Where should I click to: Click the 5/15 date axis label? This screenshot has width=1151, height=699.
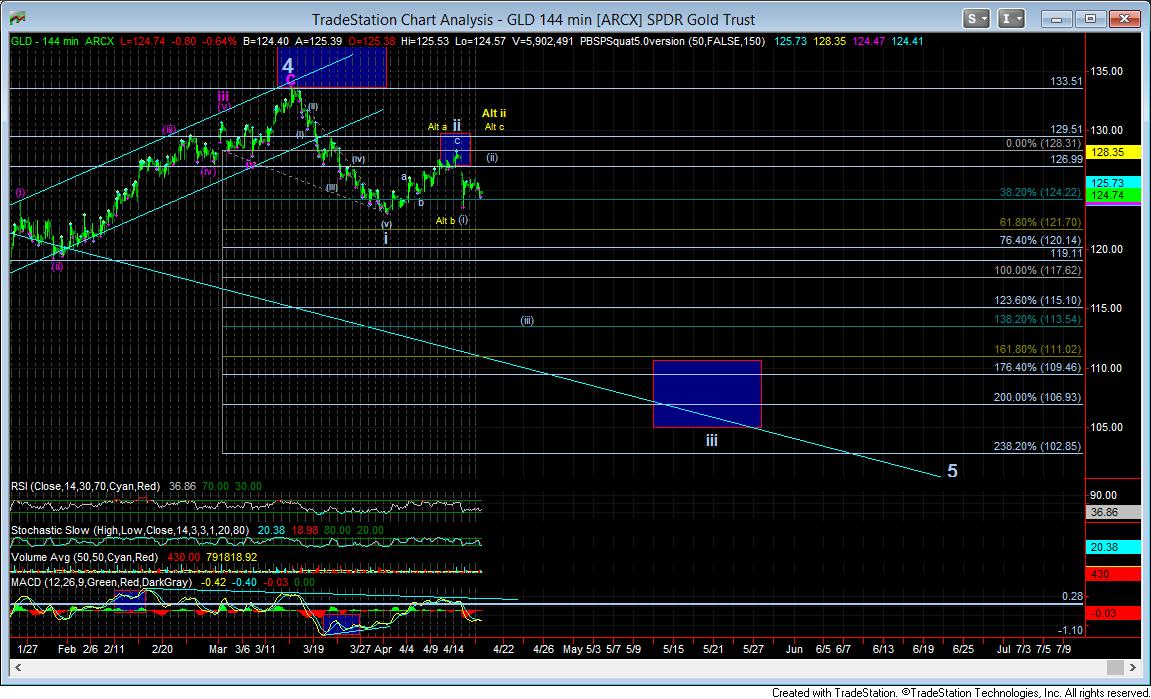[x=674, y=649]
